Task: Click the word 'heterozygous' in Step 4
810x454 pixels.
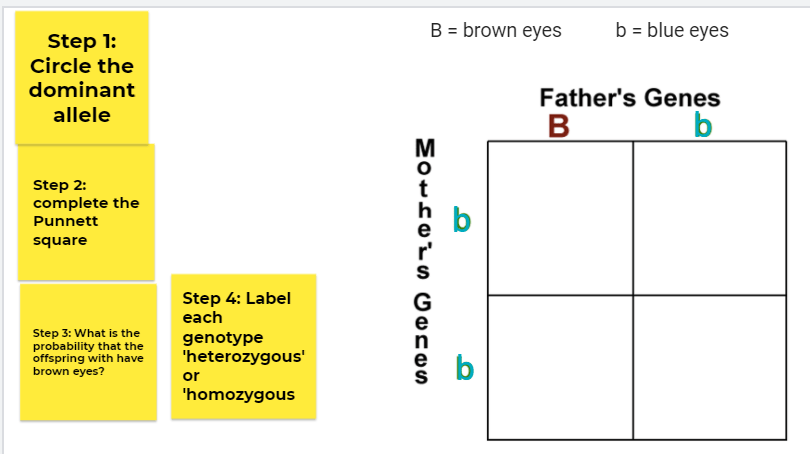Action: 243,356
